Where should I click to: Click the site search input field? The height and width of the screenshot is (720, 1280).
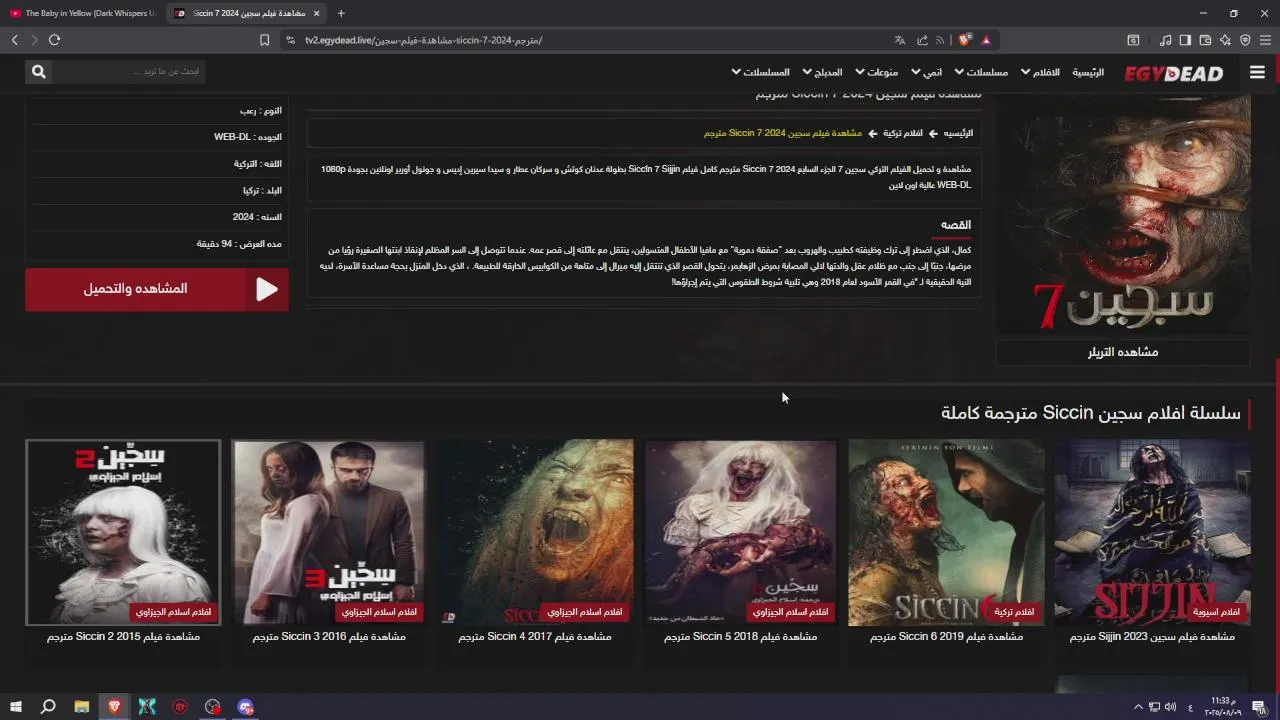[128, 72]
